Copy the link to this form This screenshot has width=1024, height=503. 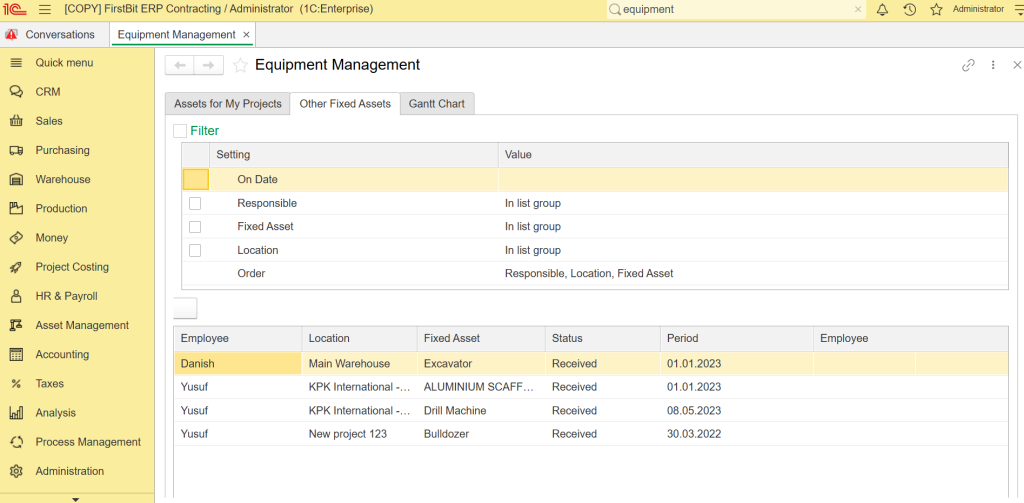coord(968,65)
